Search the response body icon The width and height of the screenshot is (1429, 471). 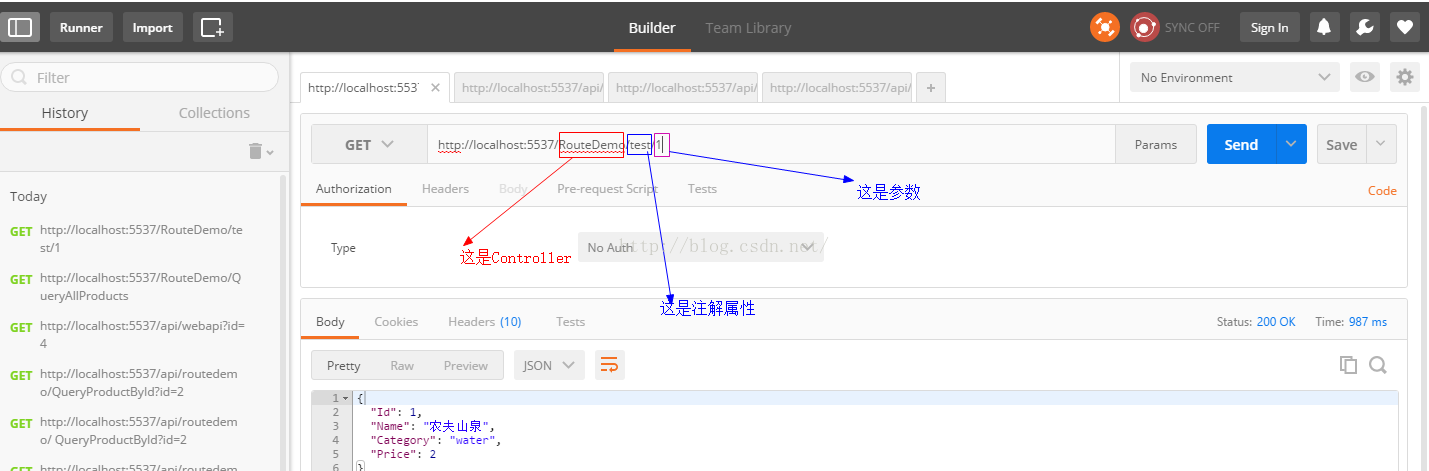tap(1378, 365)
